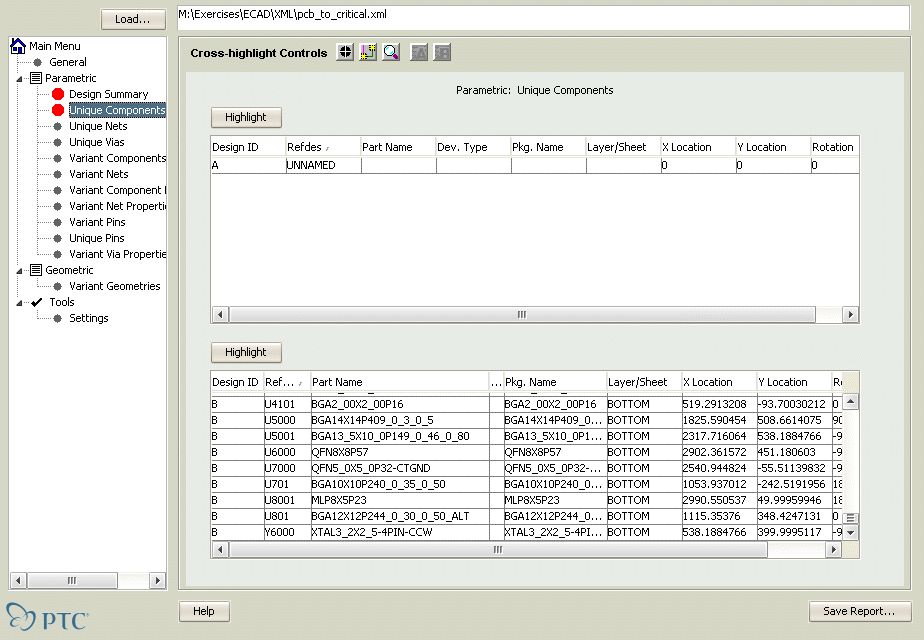Viewport: 924px width, 640px height.
Task: Click the red dot beside Design Summary
Action: tap(58, 94)
